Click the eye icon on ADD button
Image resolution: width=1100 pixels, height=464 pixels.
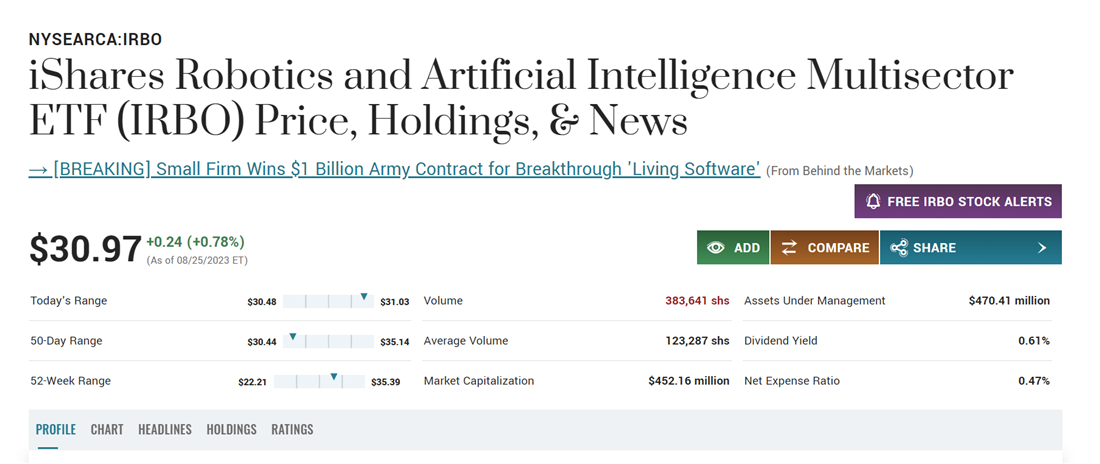pyautogui.click(x=715, y=248)
